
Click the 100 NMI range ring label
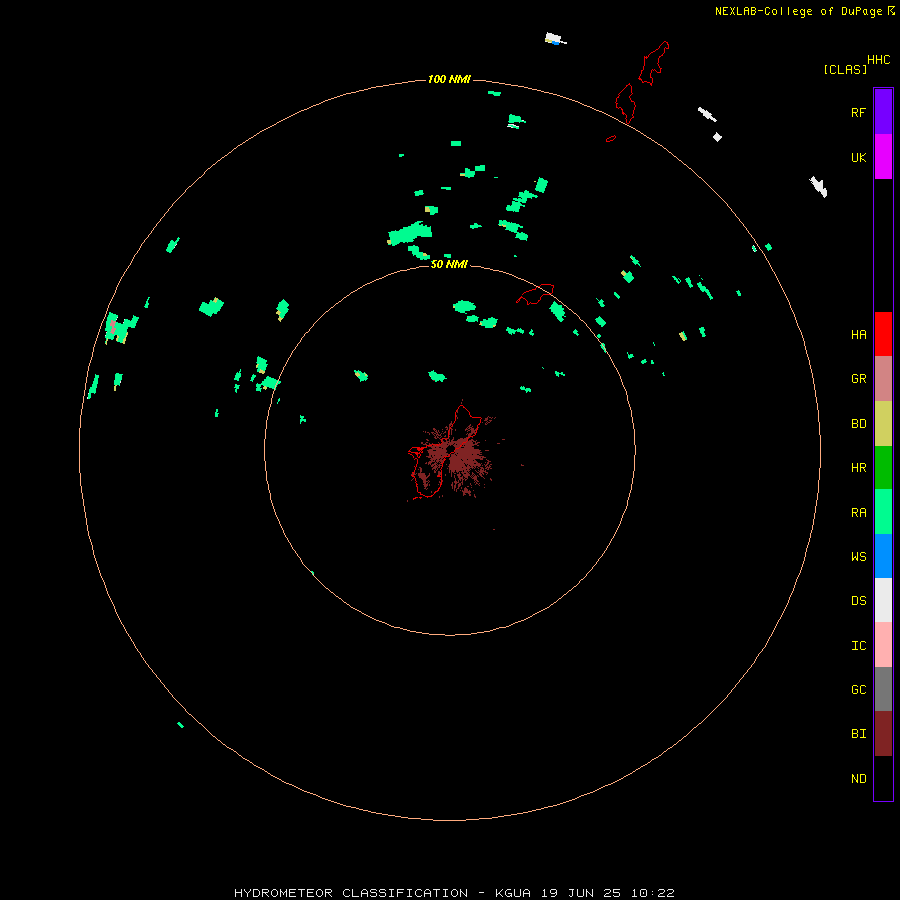(x=449, y=79)
